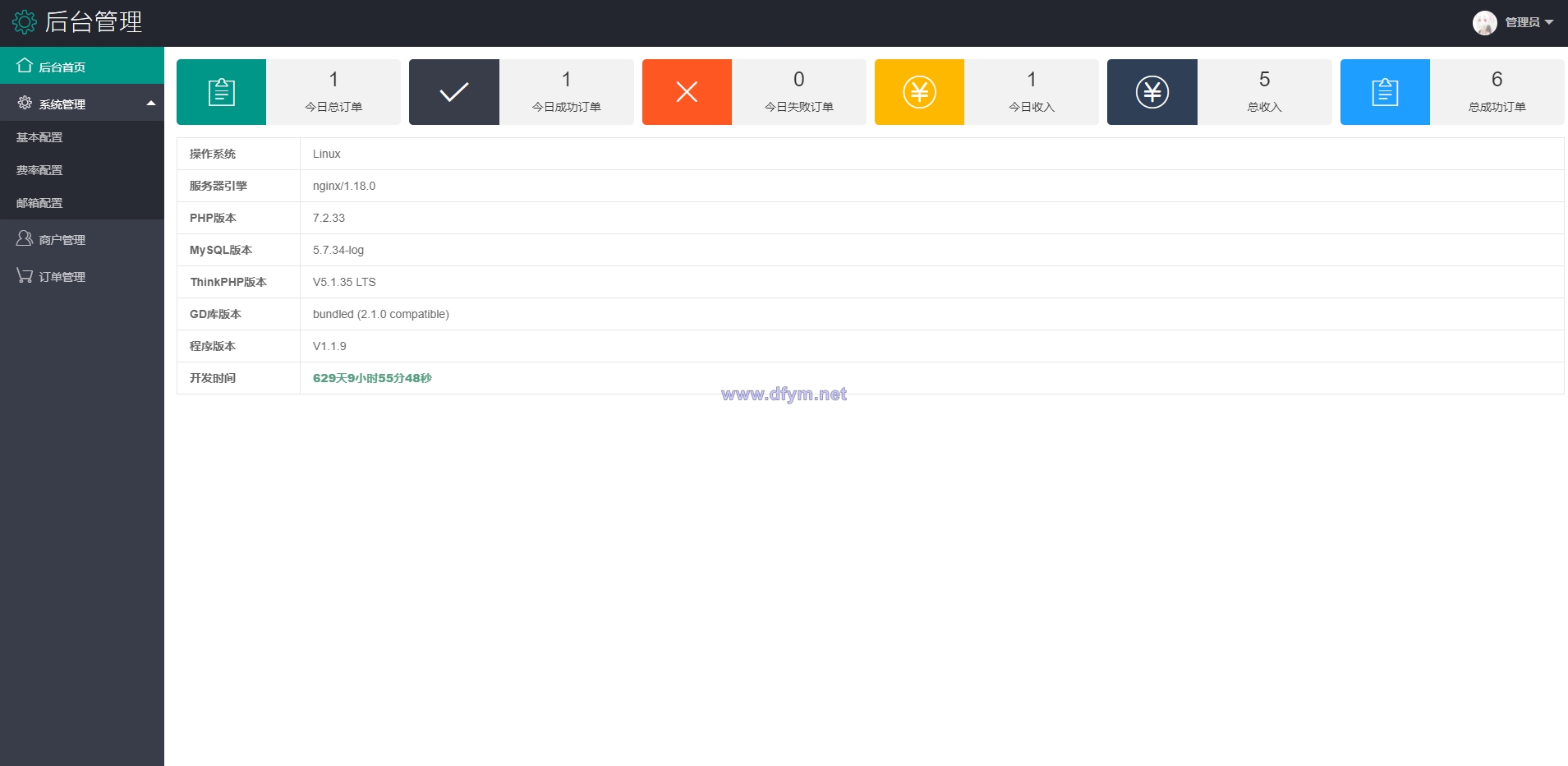This screenshot has height=766, width=1568.
Task: Click the nginx/1.18.0 value
Action: coord(344,186)
